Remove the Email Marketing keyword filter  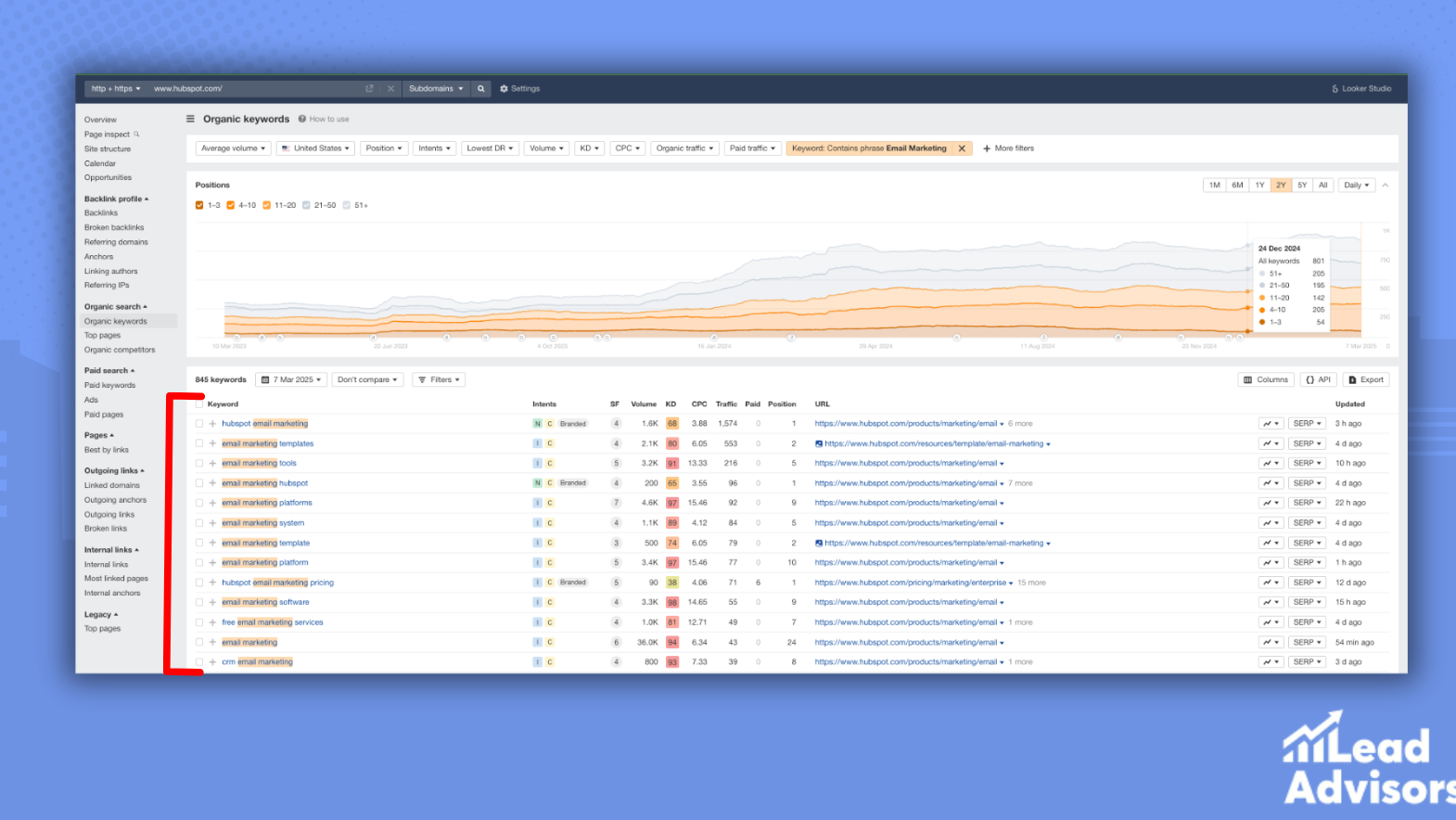[x=962, y=148]
